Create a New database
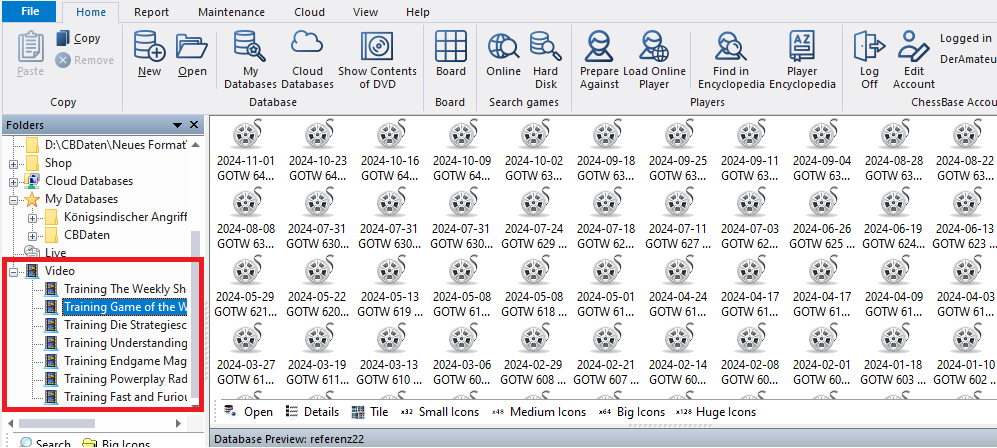997x448 pixels. pyautogui.click(x=149, y=54)
